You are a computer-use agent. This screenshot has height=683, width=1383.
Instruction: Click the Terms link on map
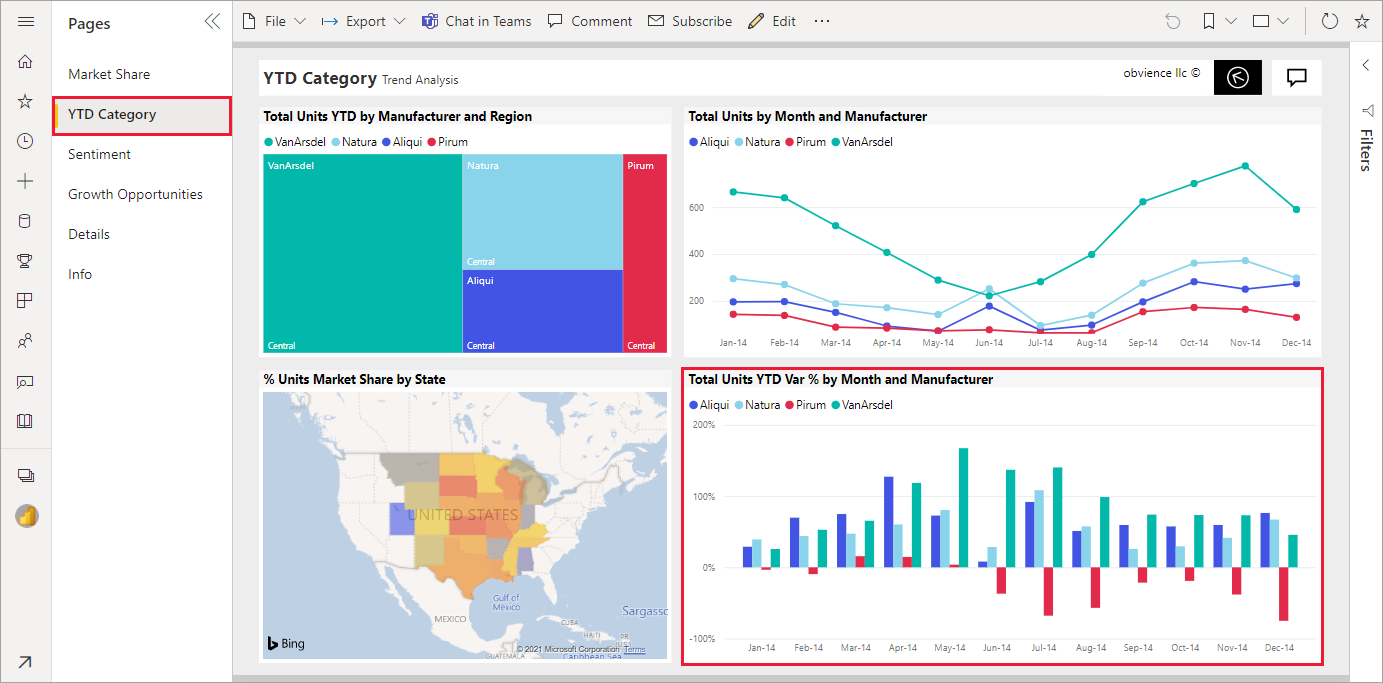635,649
